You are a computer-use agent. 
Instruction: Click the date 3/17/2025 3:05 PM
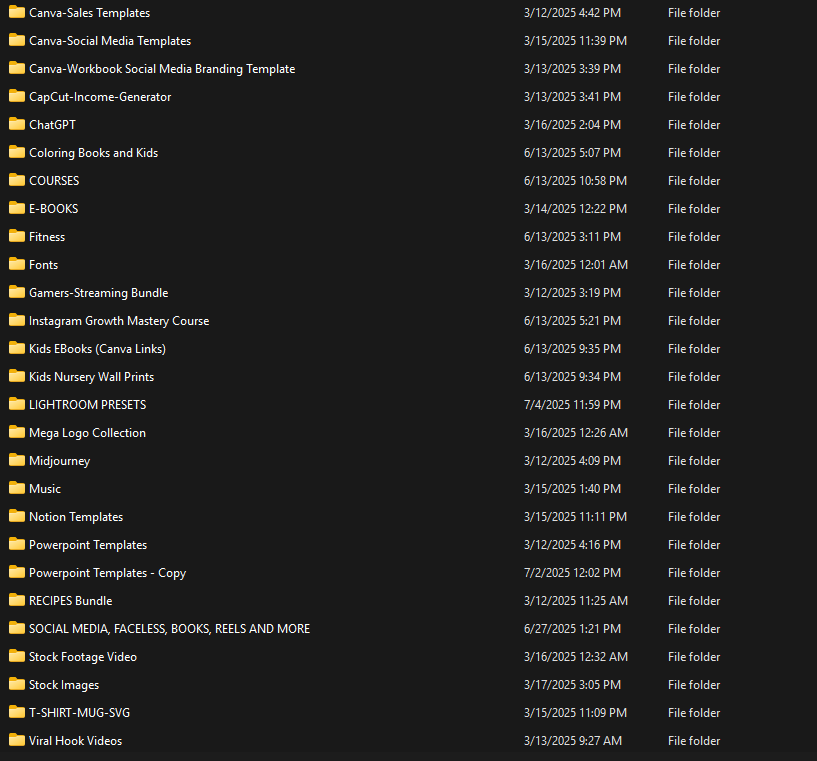click(572, 685)
